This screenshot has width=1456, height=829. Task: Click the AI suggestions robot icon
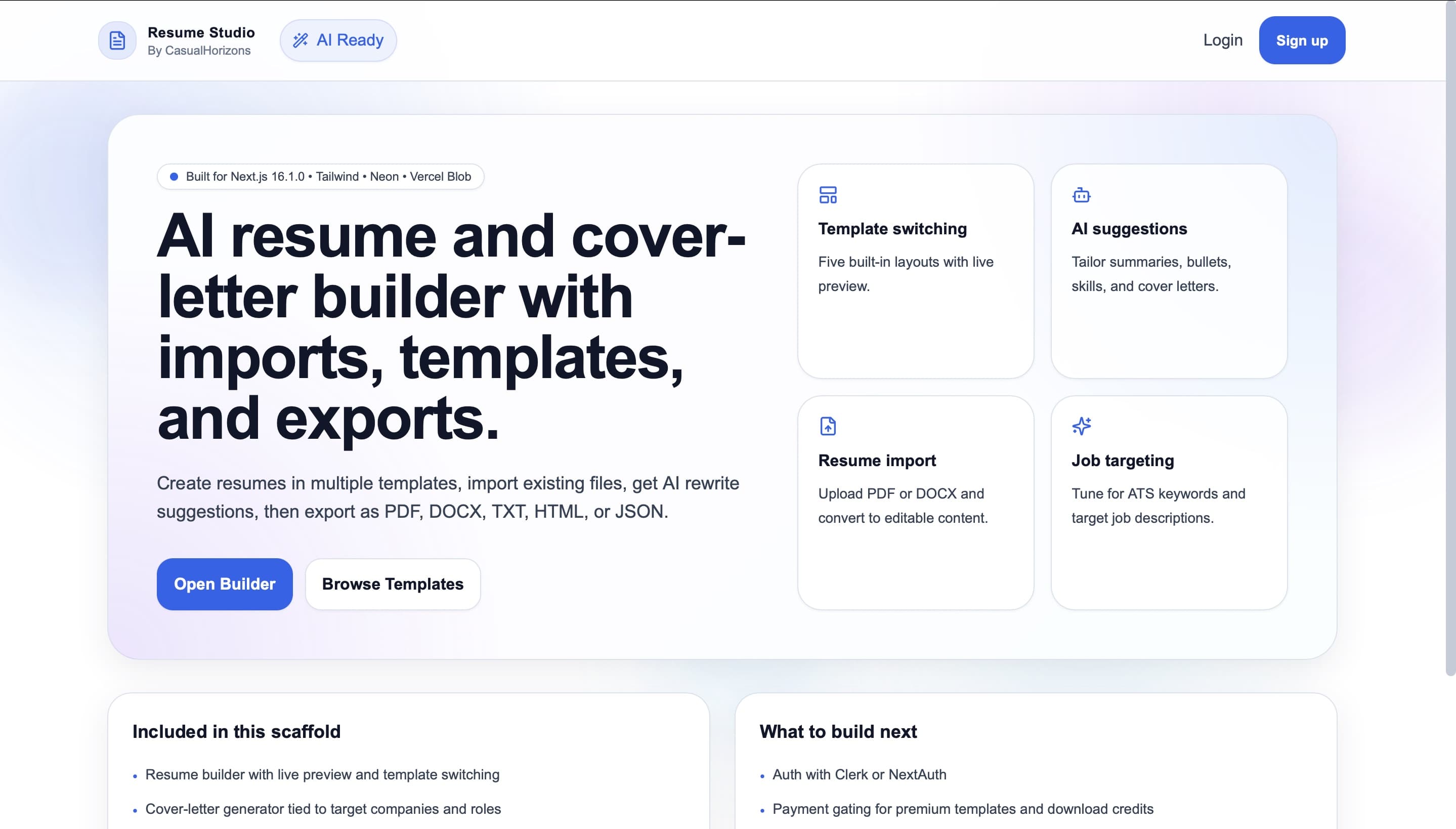(x=1082, y=194)
